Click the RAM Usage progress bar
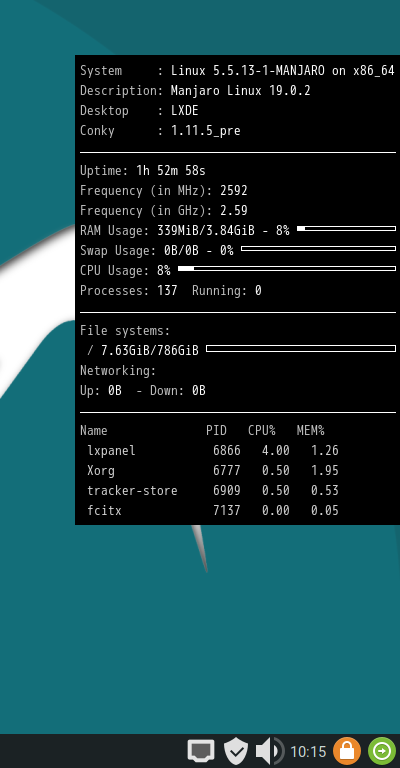Screen dimensions: 400x768 tap(346, 228)
